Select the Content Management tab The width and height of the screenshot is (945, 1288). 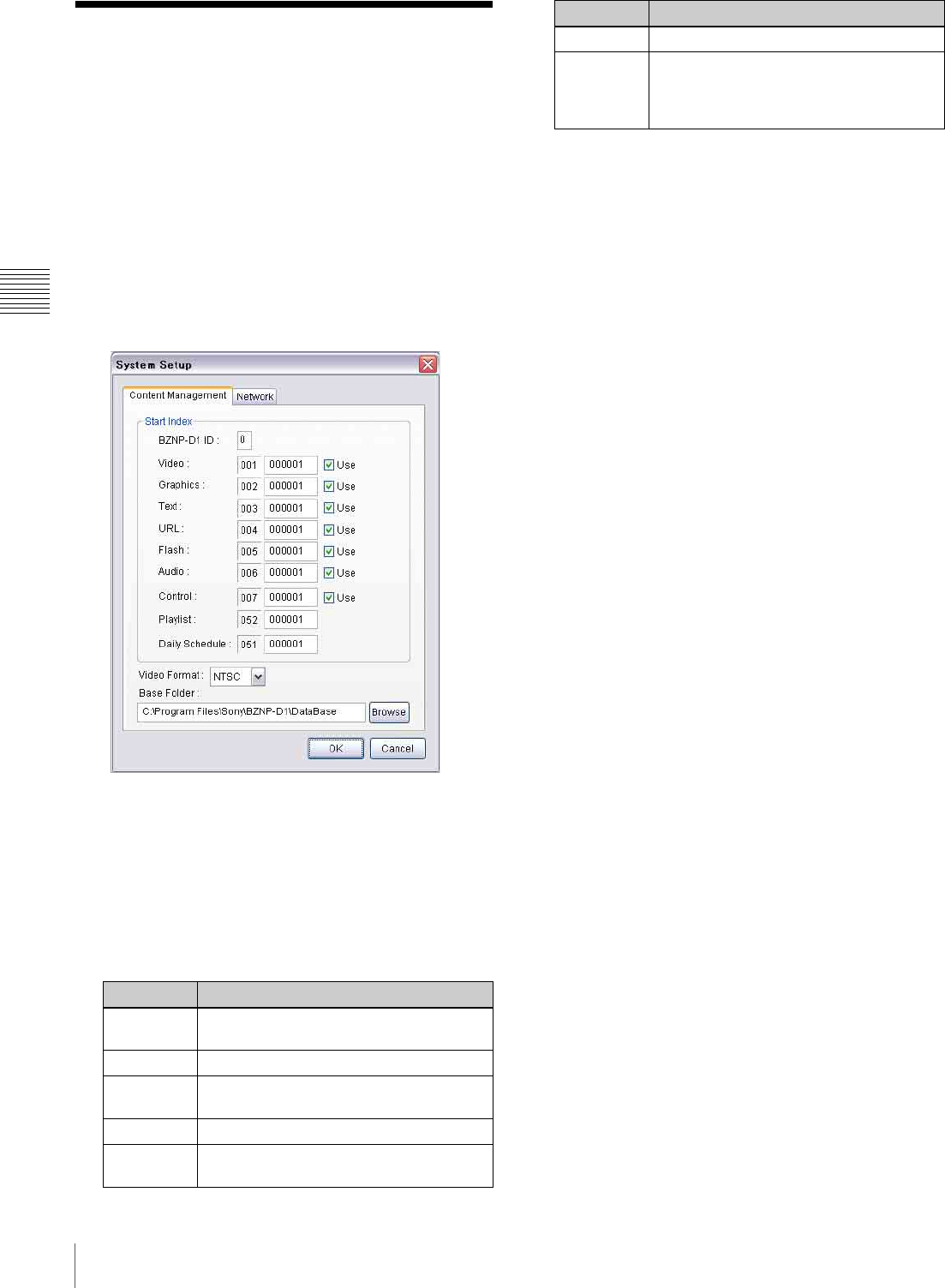pos(177,395)
